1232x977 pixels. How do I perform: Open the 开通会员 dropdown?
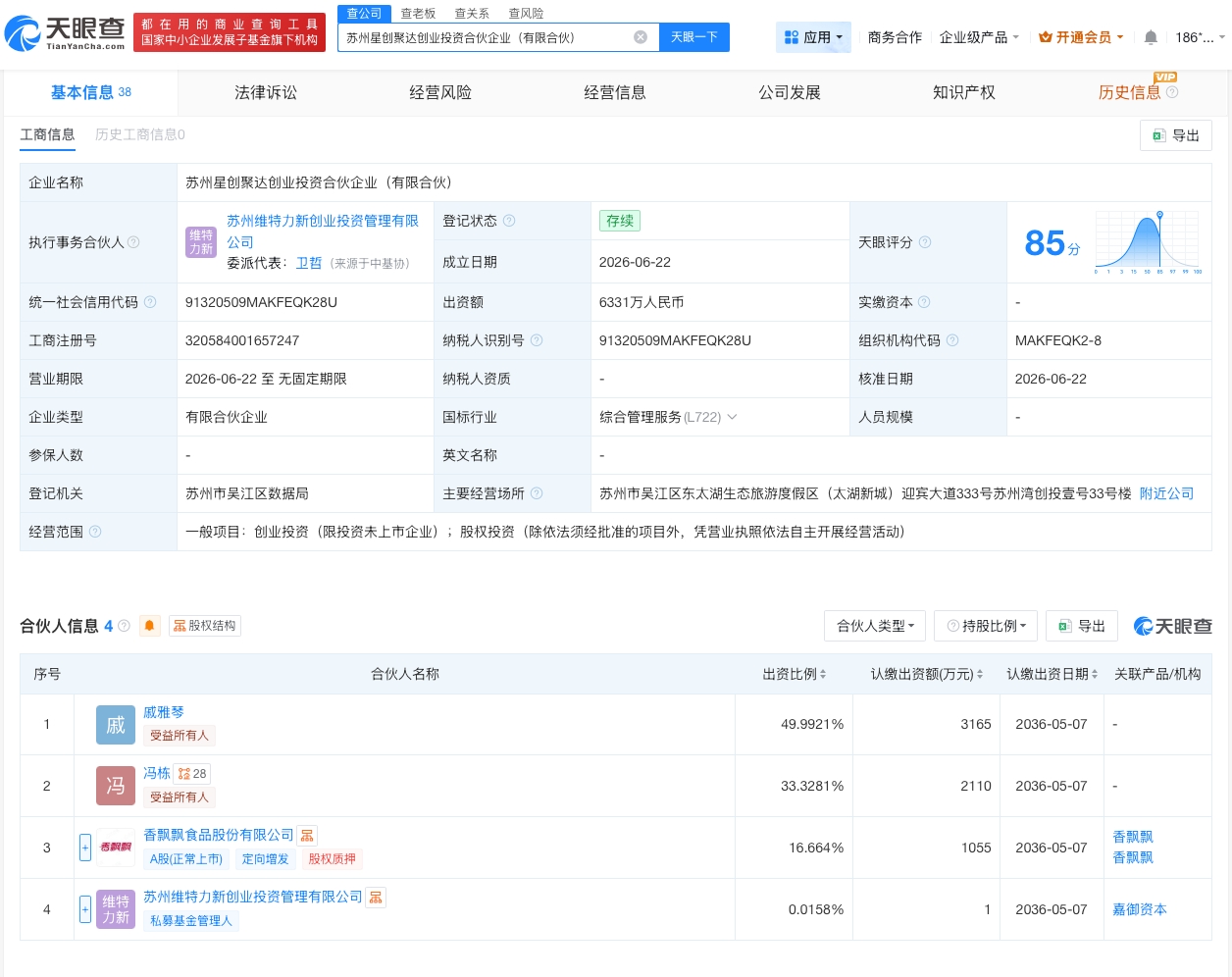tap(1081, 37)
